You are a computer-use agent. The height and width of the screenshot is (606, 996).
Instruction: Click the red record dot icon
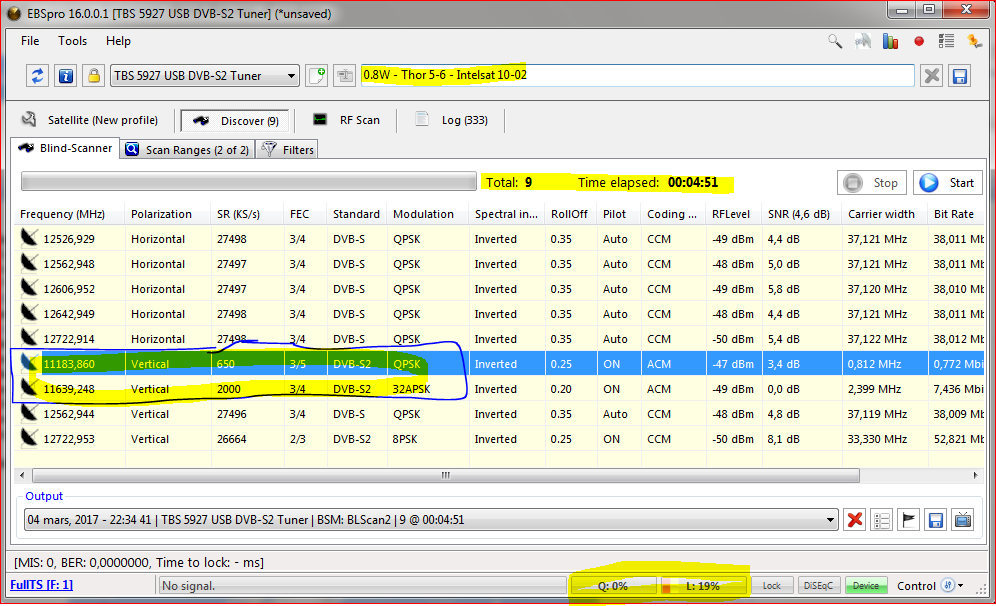[x=919, y=41]
